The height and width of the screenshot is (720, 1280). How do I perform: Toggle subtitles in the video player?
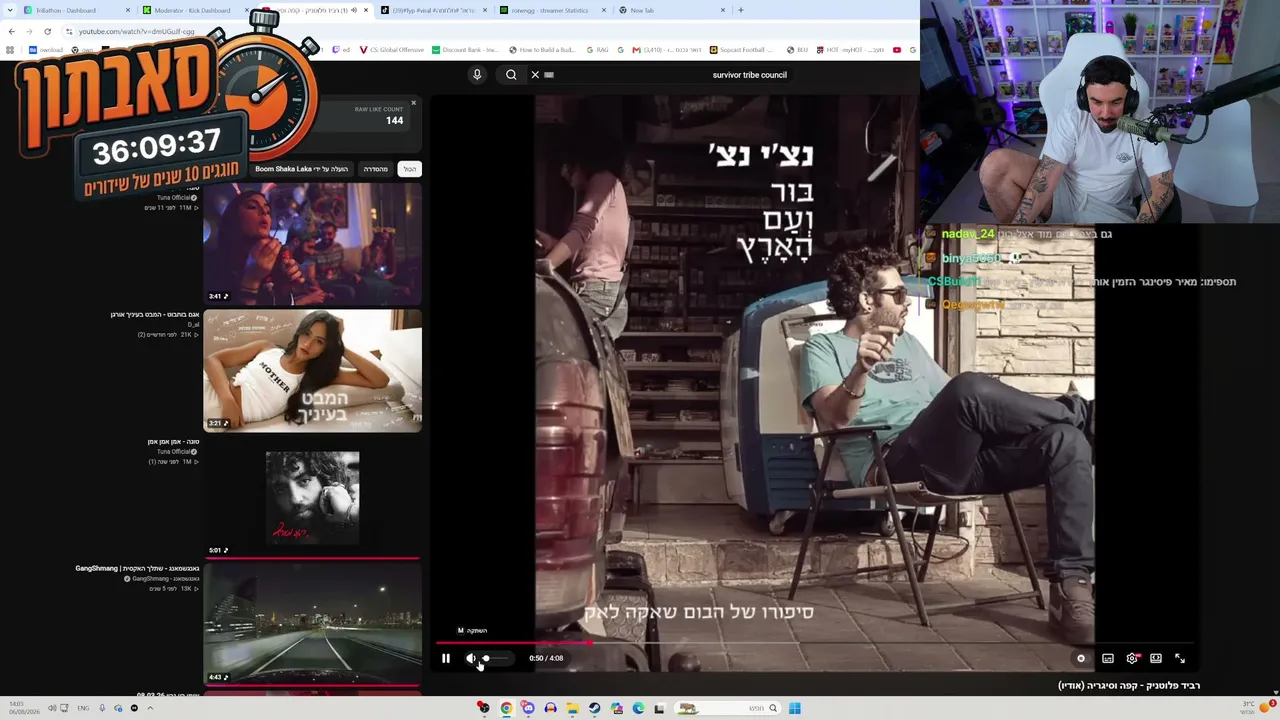pos(1108,658)
